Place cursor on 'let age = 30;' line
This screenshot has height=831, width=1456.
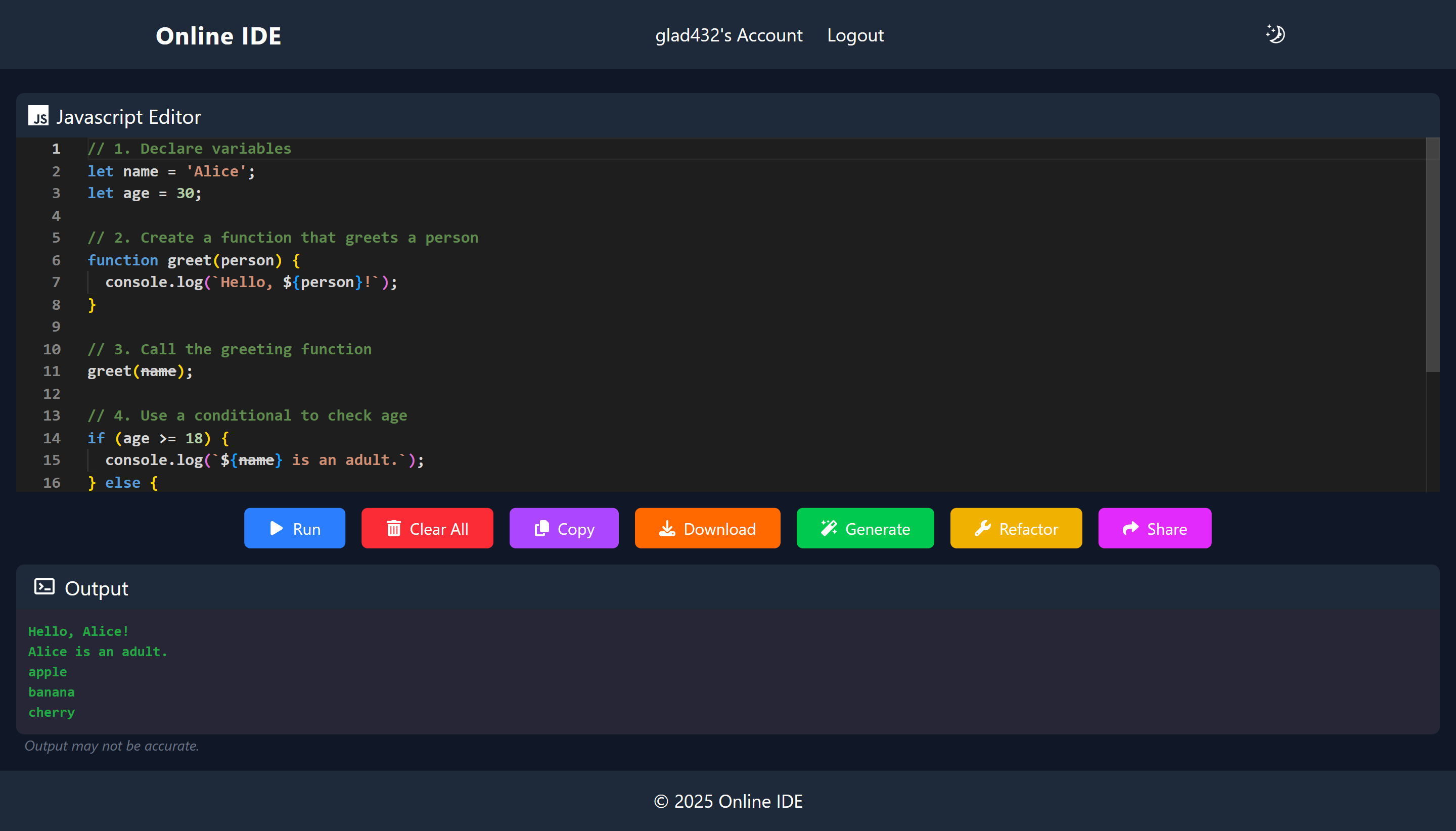145,194
